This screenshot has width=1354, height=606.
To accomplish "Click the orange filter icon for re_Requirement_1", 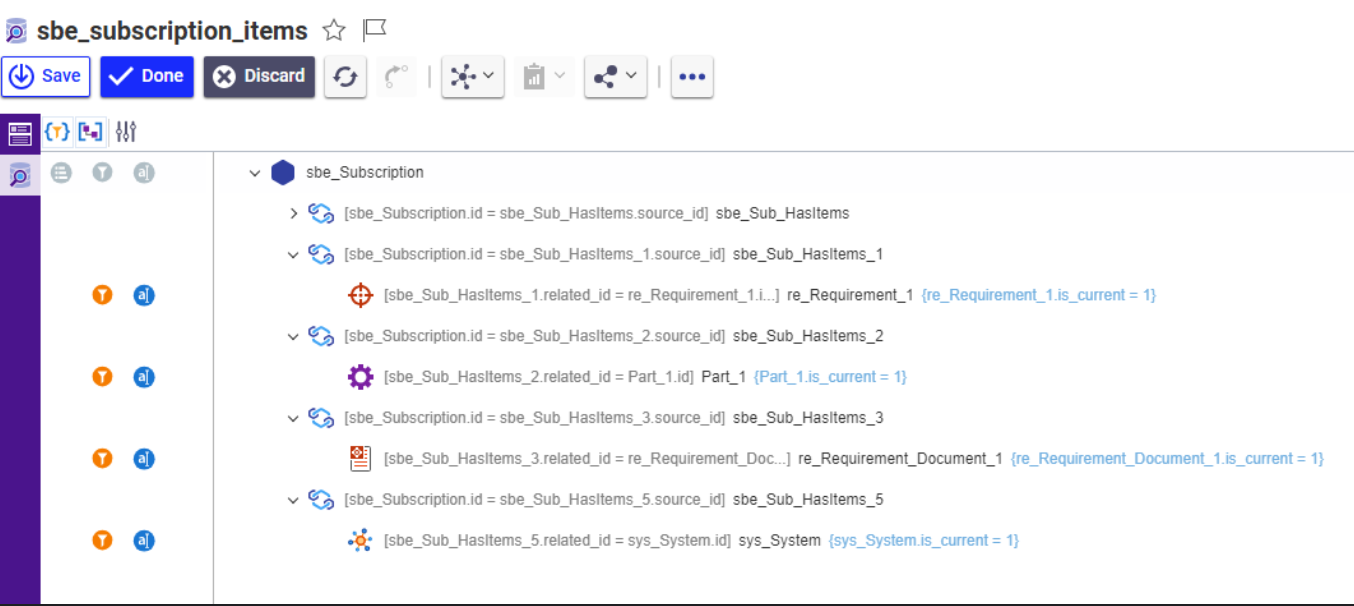I will click(x=102, y=295).
